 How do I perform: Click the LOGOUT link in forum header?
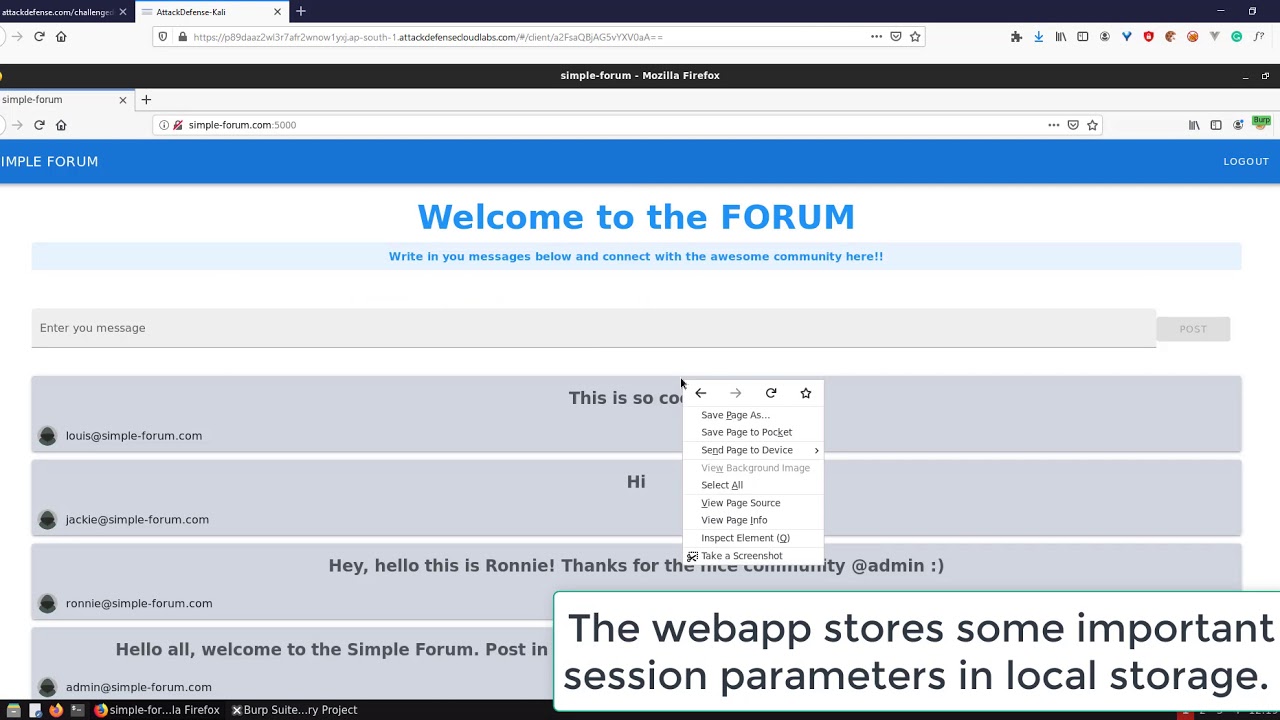pyautogui.click(x=1245, y=161)
